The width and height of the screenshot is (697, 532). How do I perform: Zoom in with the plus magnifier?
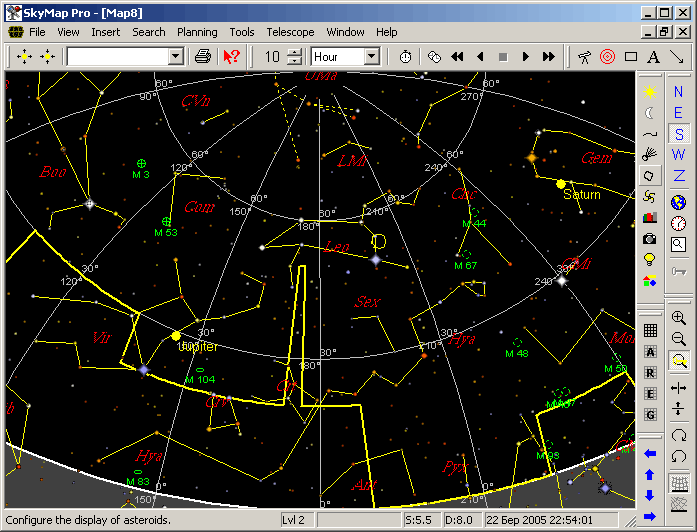(678, 318)
